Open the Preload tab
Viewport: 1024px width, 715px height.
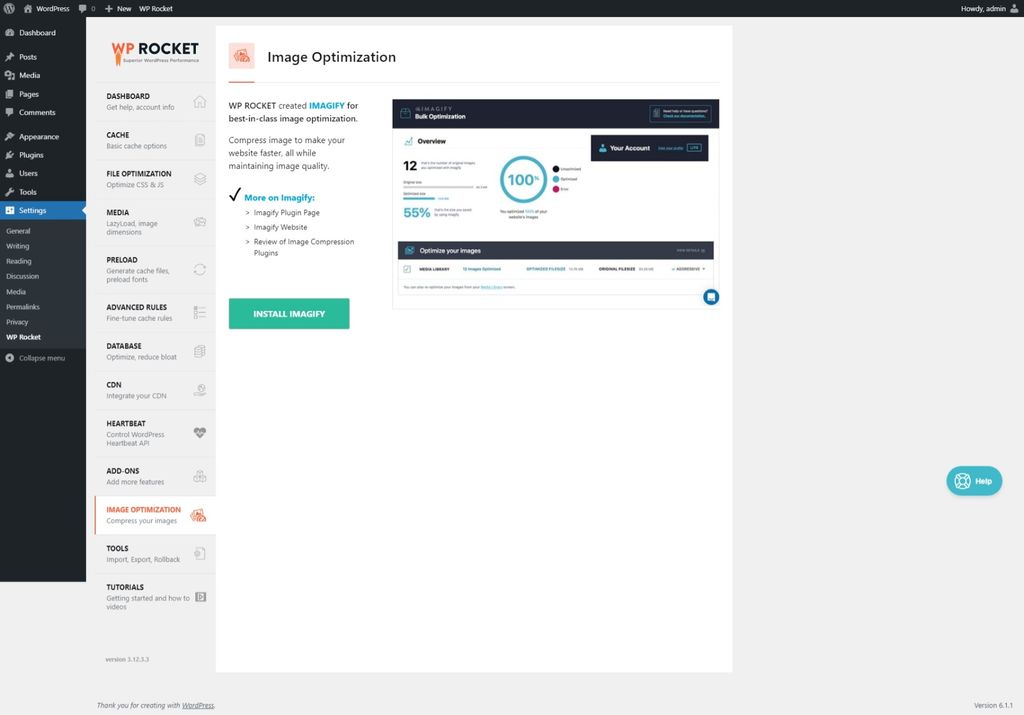click(x=155, y=269)
